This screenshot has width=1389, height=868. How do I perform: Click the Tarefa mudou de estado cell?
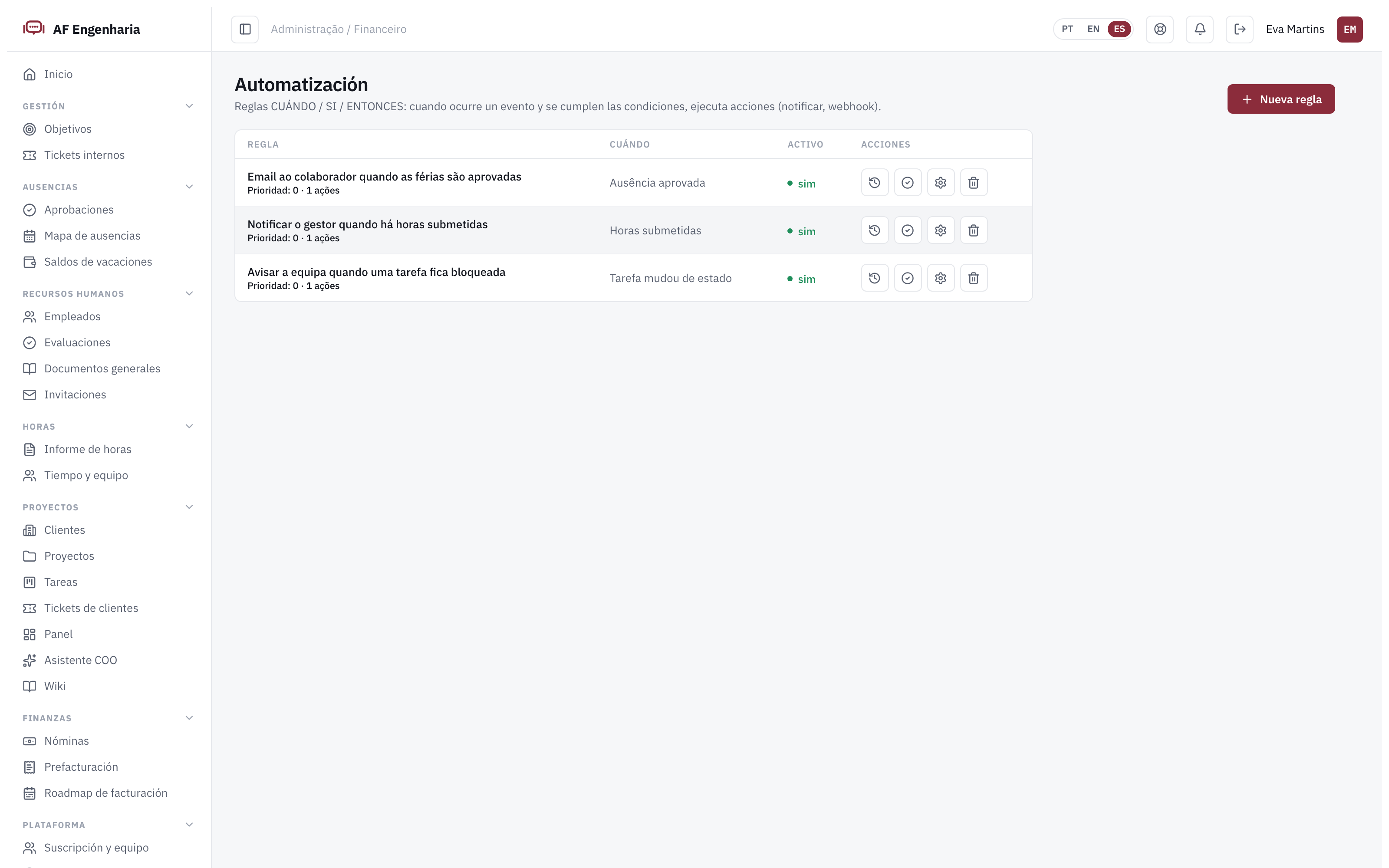670,279
